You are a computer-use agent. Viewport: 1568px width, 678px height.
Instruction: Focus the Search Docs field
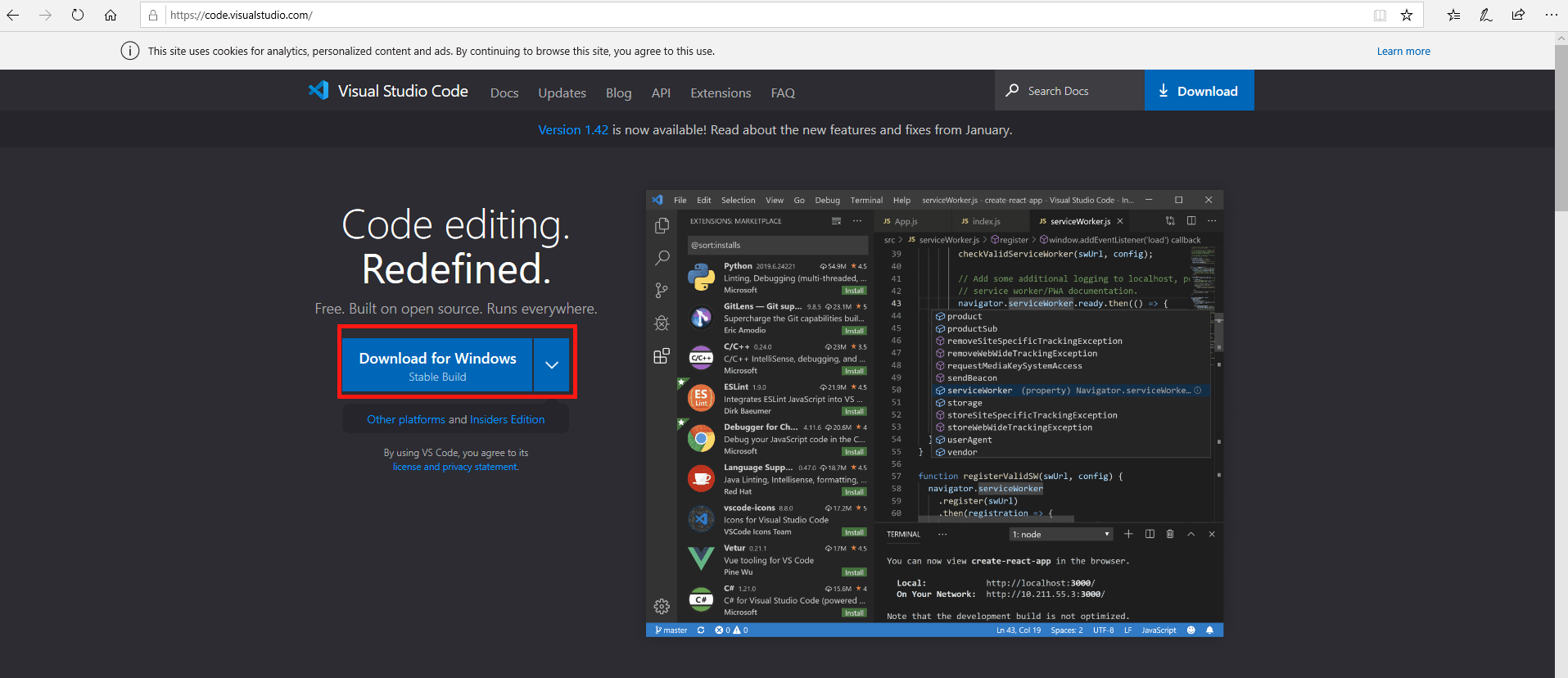1069,90
